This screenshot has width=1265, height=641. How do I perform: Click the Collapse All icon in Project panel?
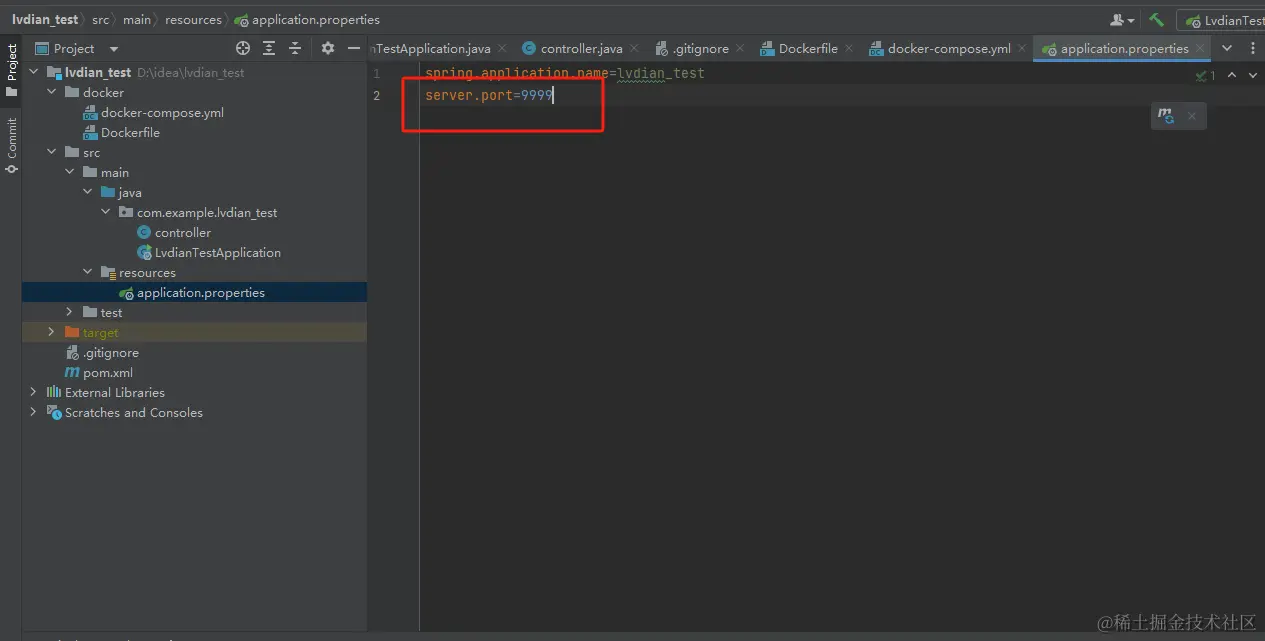pyautogui.click(x=295, y=48)
